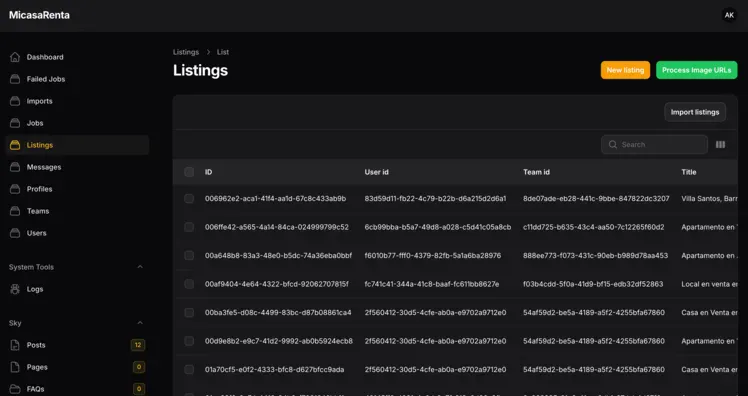Click the MicasaRenta logo
Image resolution: width=748 pixels, height=396 pixels.
pos(39,15)
